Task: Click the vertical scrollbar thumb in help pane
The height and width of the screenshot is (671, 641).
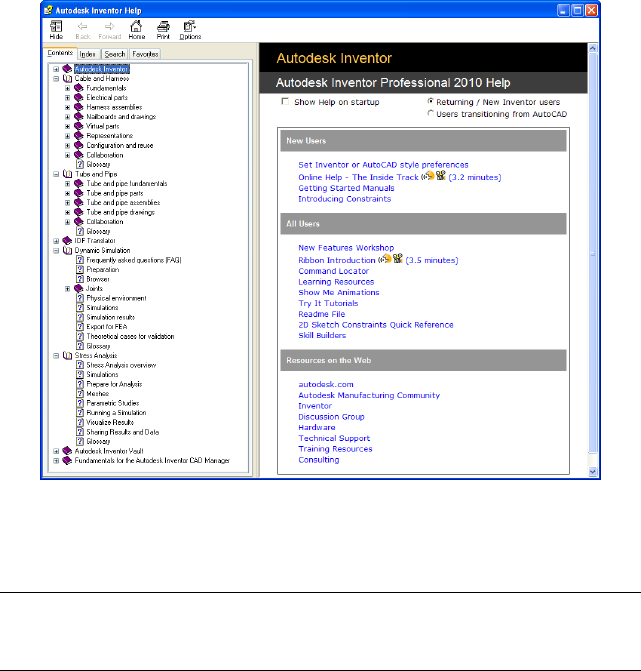Action: pyautogui.click(x=593, y=253)
